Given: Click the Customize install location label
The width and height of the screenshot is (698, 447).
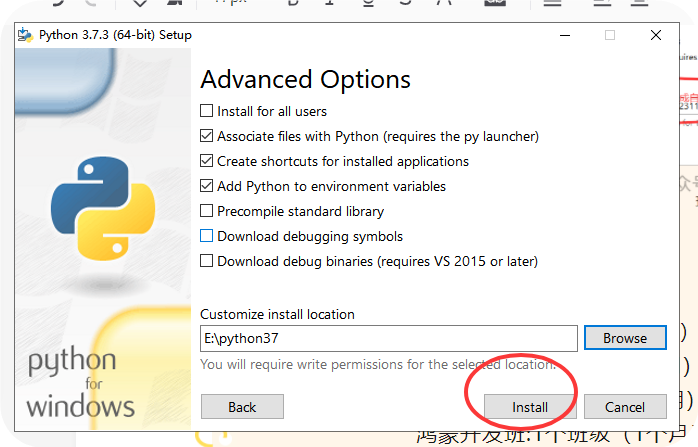Looking at the screenshot, I should coord(277,314).
